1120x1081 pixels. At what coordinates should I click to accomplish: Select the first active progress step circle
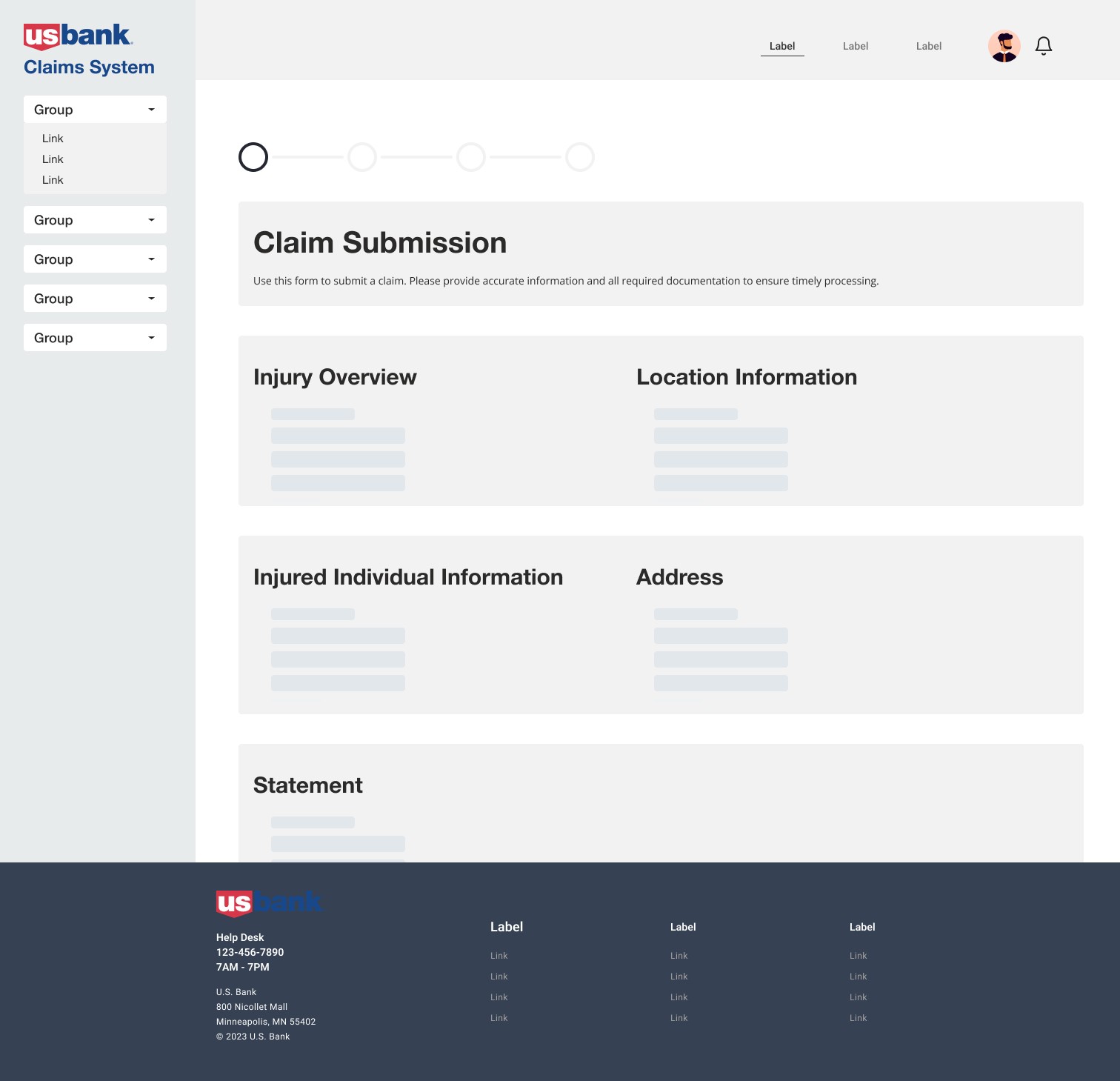coord(253,157)
